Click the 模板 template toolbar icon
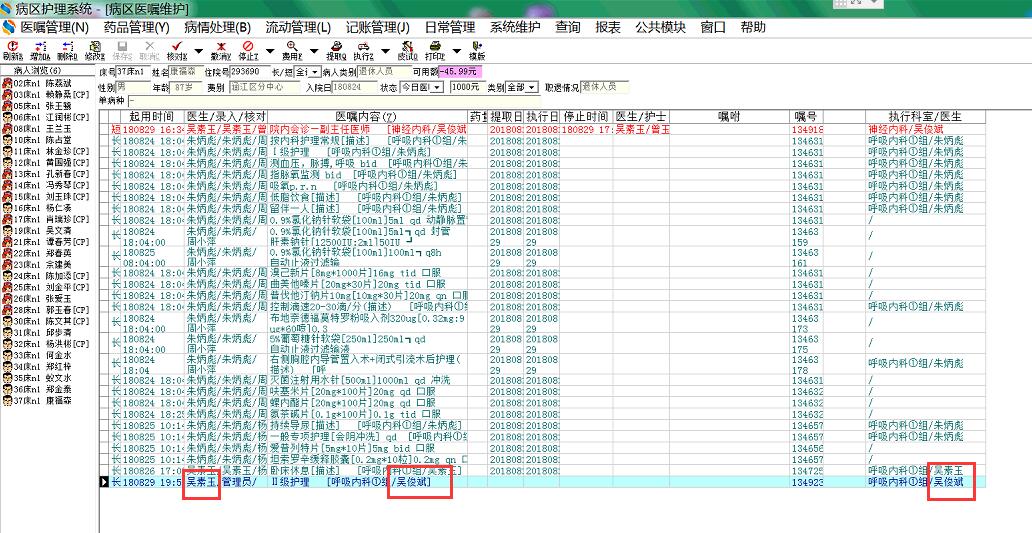 [x=477, y=46]
